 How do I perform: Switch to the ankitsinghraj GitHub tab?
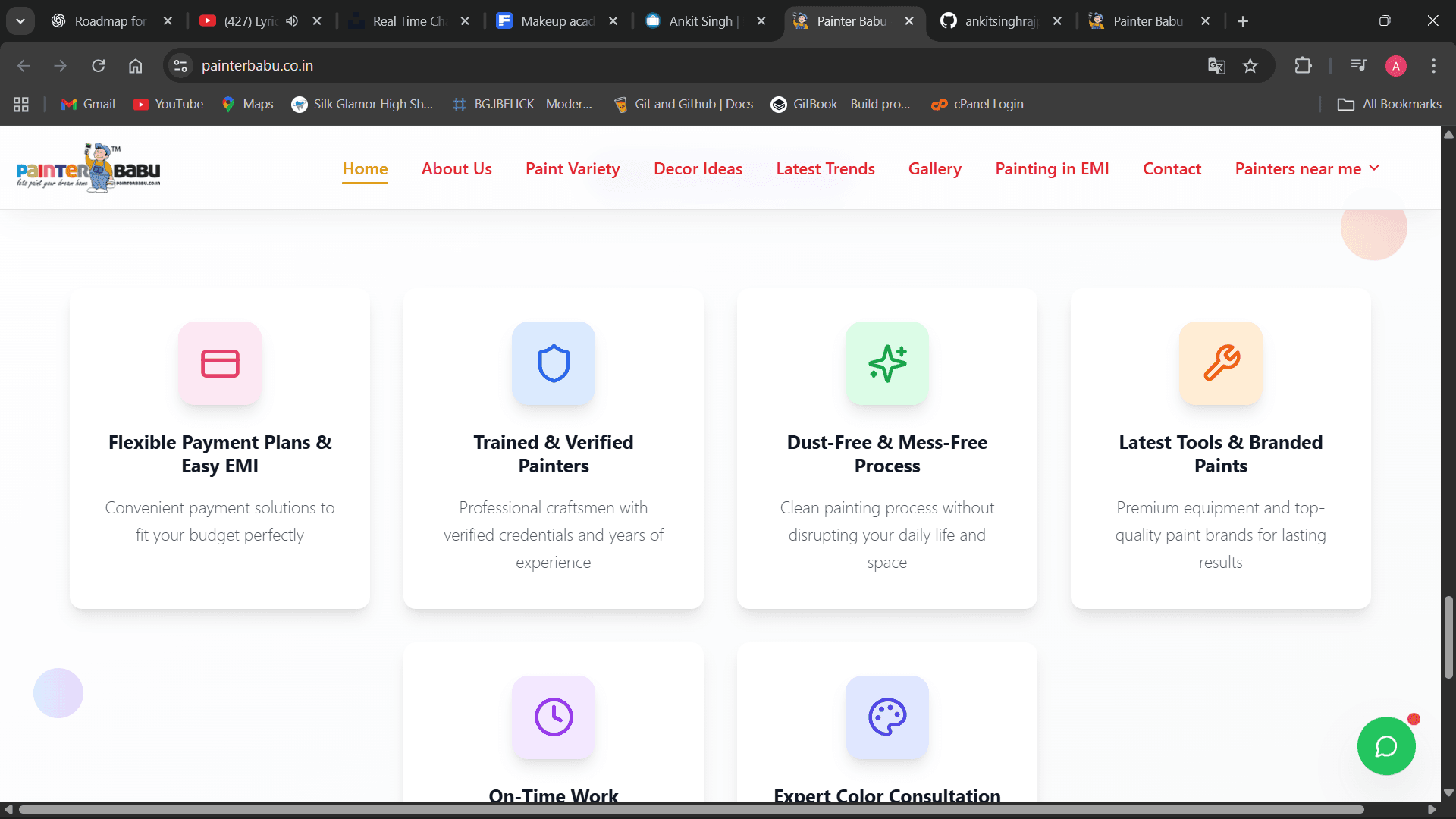pyautogui.click(x=999, y=21)
